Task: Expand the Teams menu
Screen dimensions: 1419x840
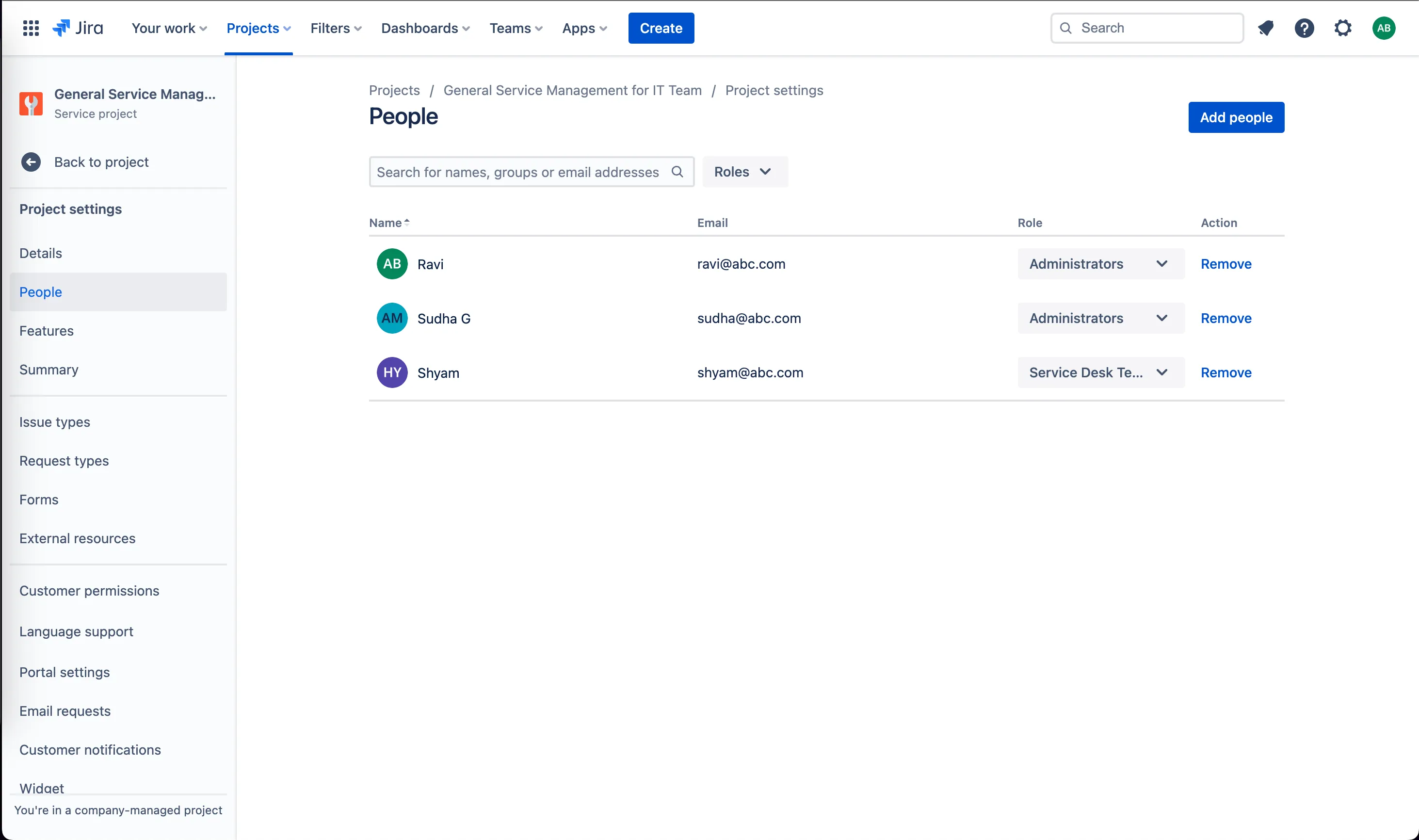Action: 516,28
